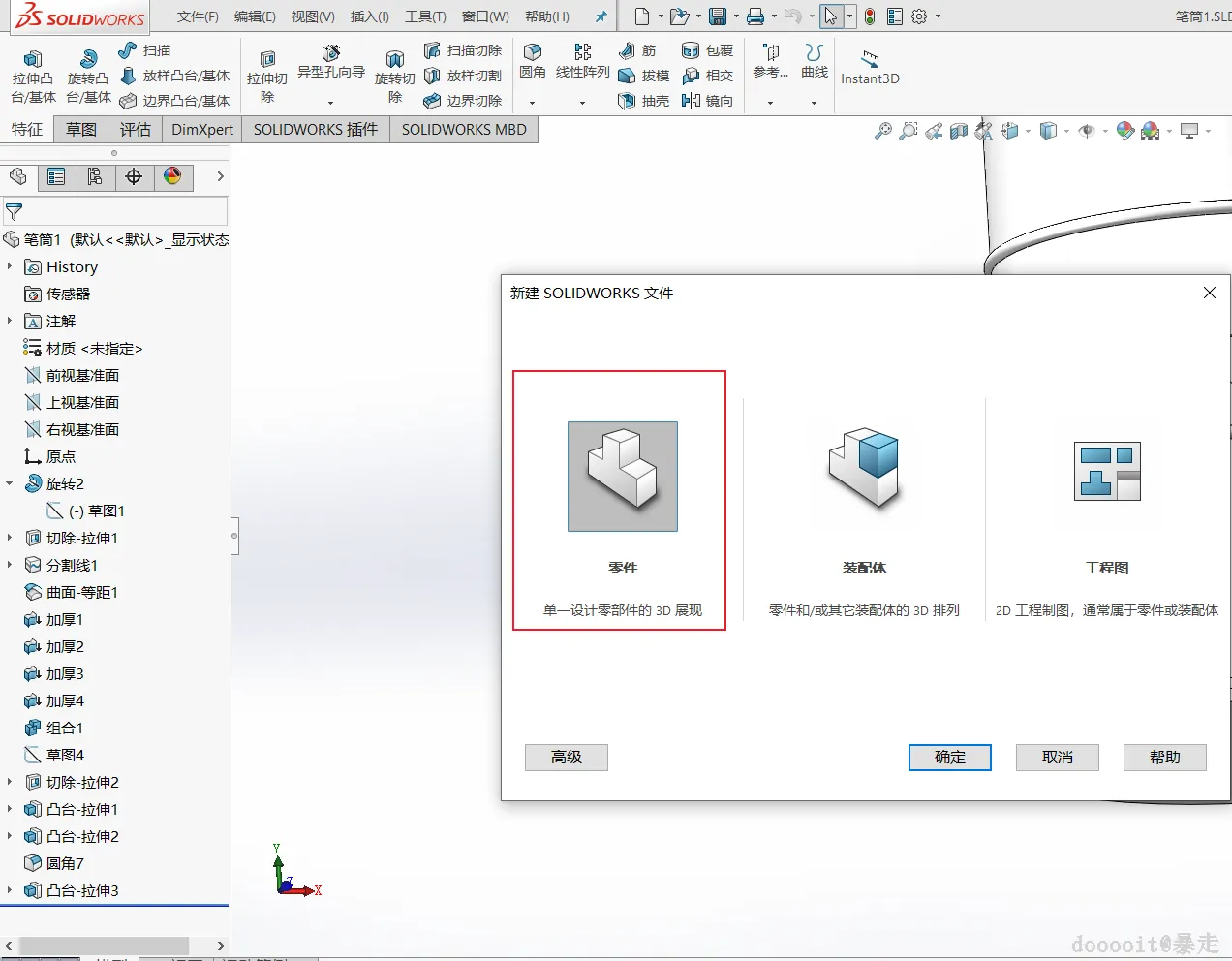1232x961 pixels.
Task: Click the Swept Cut (扫描切除) tool
Action: coord(462,50)
